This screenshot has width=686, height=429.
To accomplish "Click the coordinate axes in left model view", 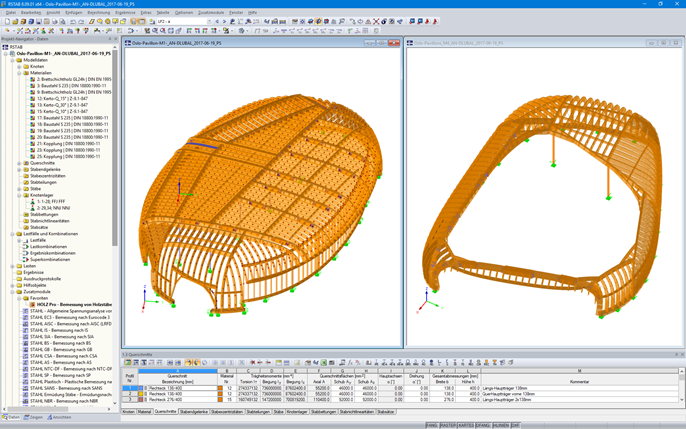I will [151, 298].
